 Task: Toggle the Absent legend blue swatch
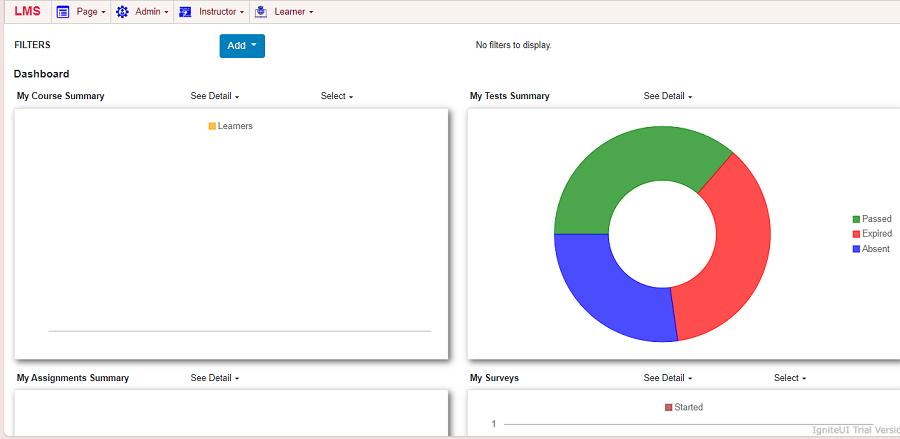coord(856,249)
